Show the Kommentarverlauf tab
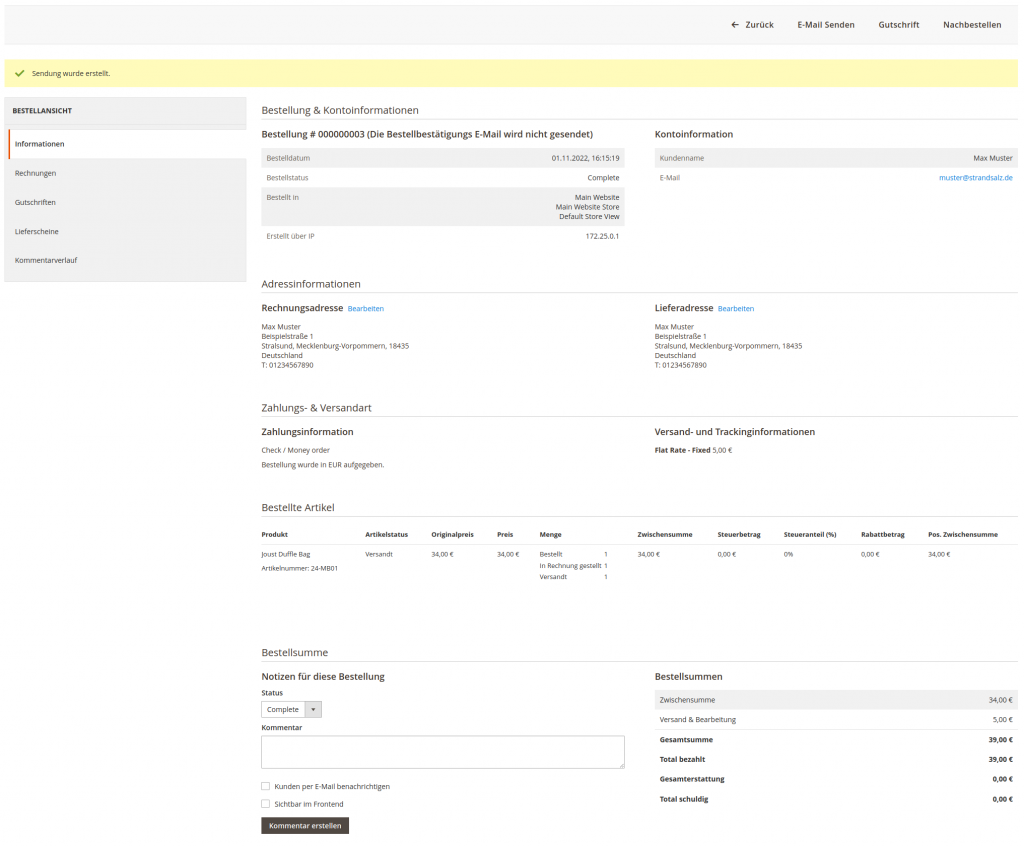 click(46, 260)
